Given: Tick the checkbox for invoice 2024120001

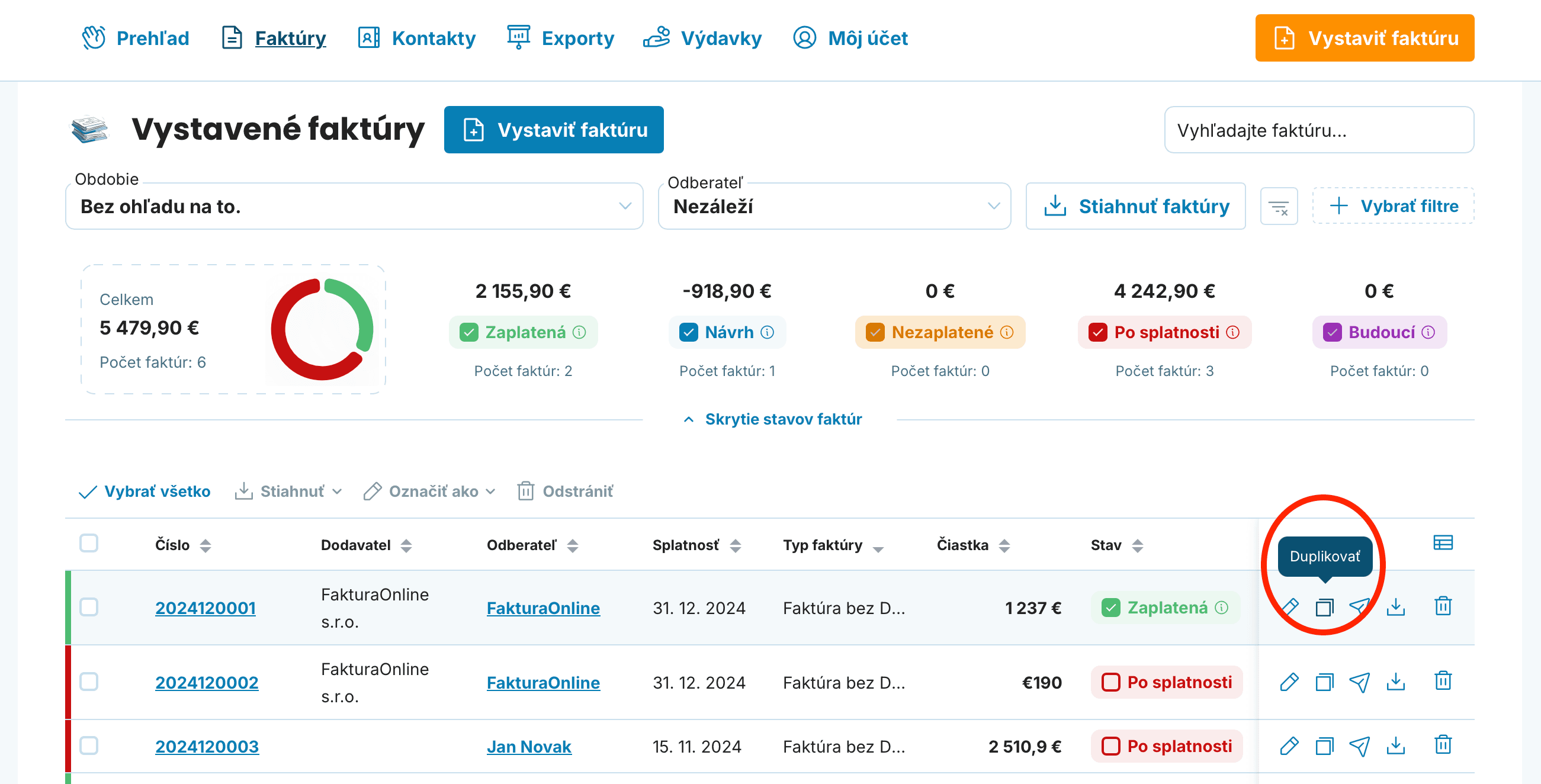Looking at the screenshot, I should (88, 608).
